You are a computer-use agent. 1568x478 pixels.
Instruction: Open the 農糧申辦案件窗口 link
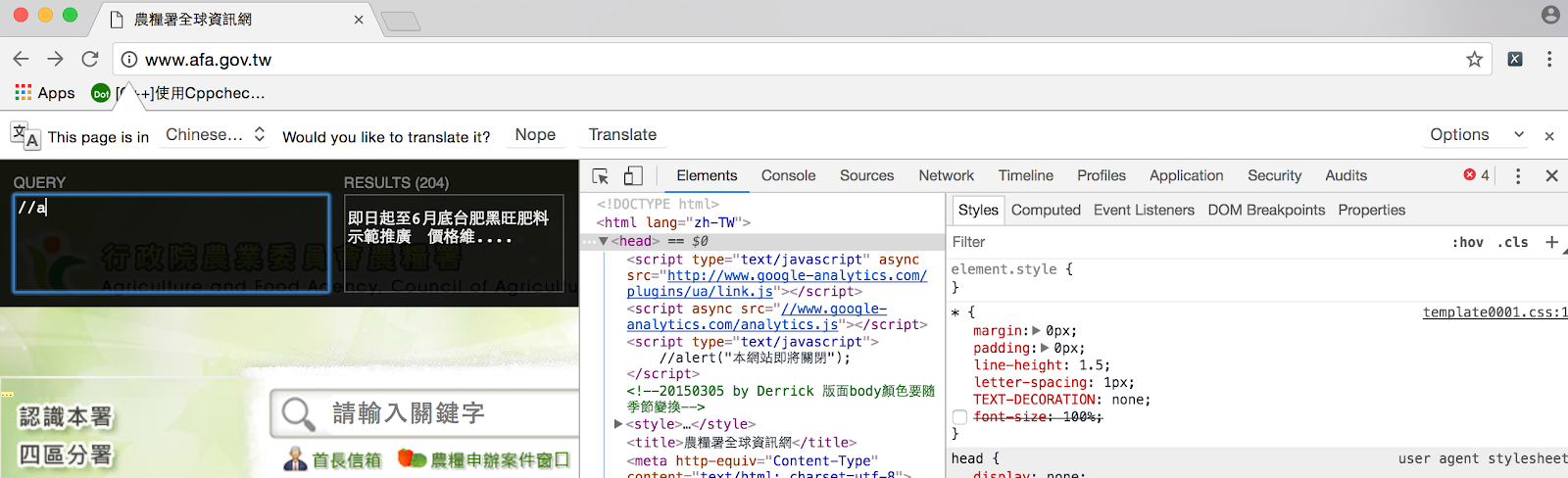point(483,459)
